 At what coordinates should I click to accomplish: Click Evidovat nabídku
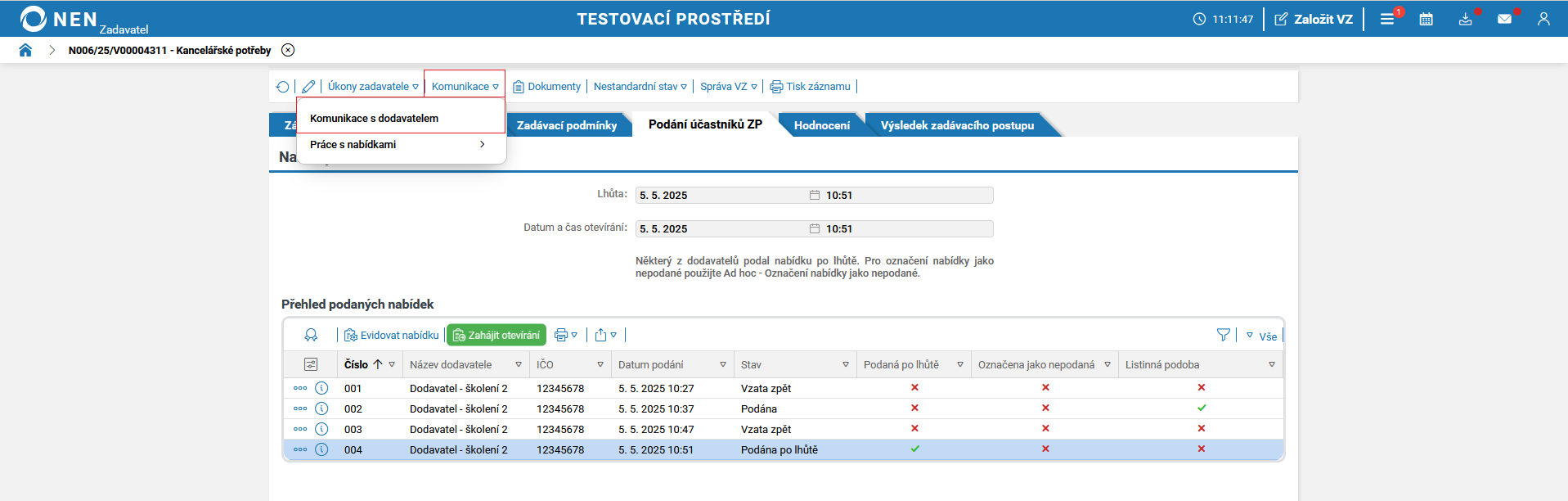(392, 335)
